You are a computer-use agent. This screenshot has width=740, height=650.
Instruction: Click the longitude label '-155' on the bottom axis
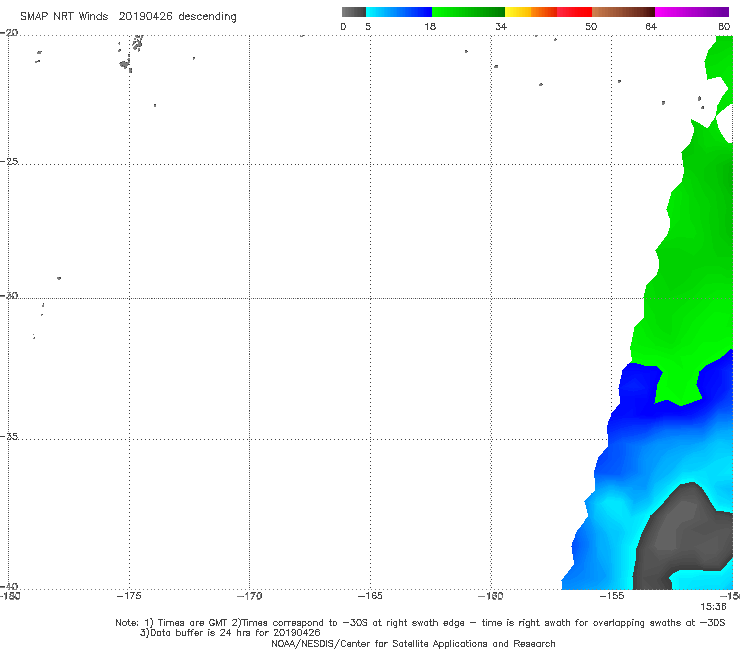(612, 596)
